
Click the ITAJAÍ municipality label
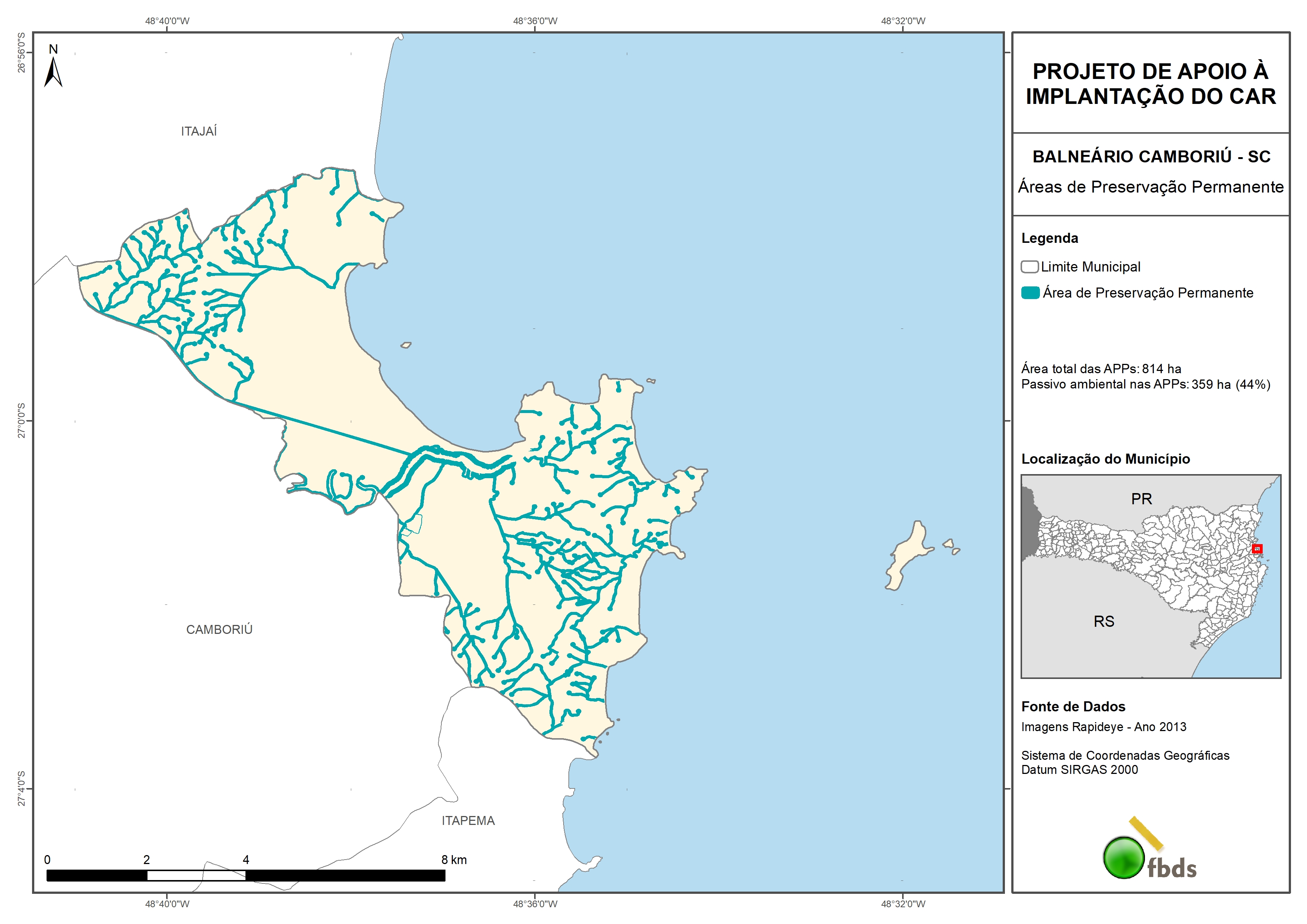199,131
